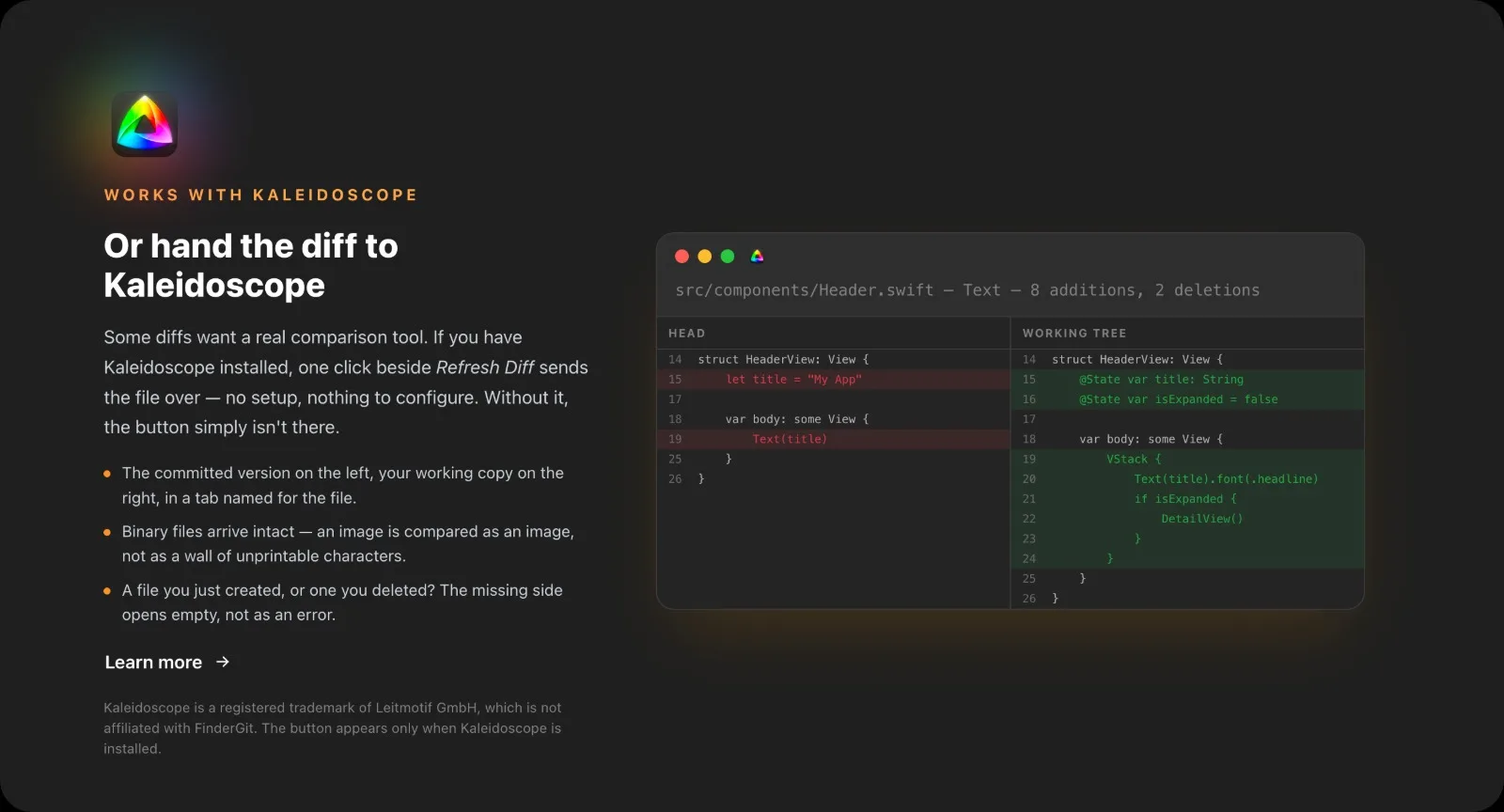Click the italic Refresh Diff text
1504x812 pixels.
(485, 367)
